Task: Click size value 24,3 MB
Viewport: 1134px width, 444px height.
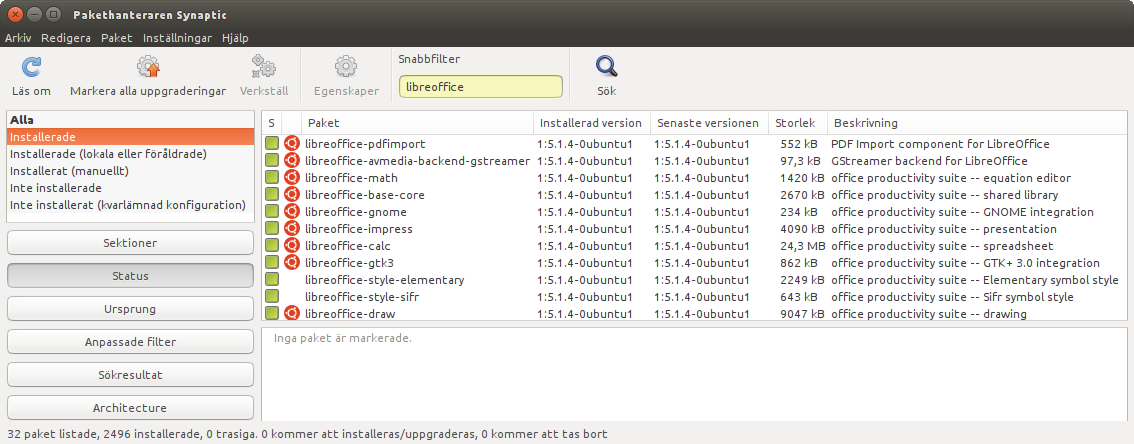Action: pyautogui.click(x=803, y=246)
